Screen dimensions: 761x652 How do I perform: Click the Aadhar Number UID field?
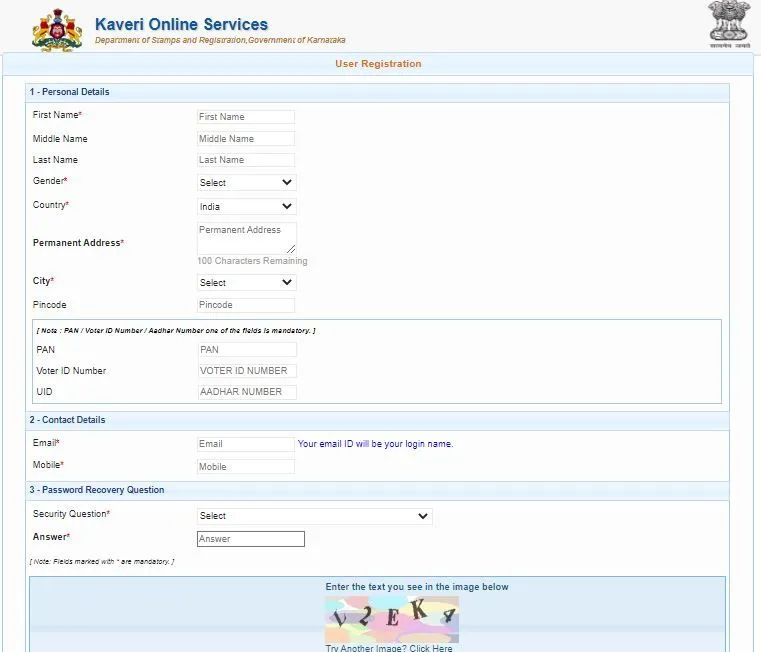pyautogui.click(x=247, y=392)
